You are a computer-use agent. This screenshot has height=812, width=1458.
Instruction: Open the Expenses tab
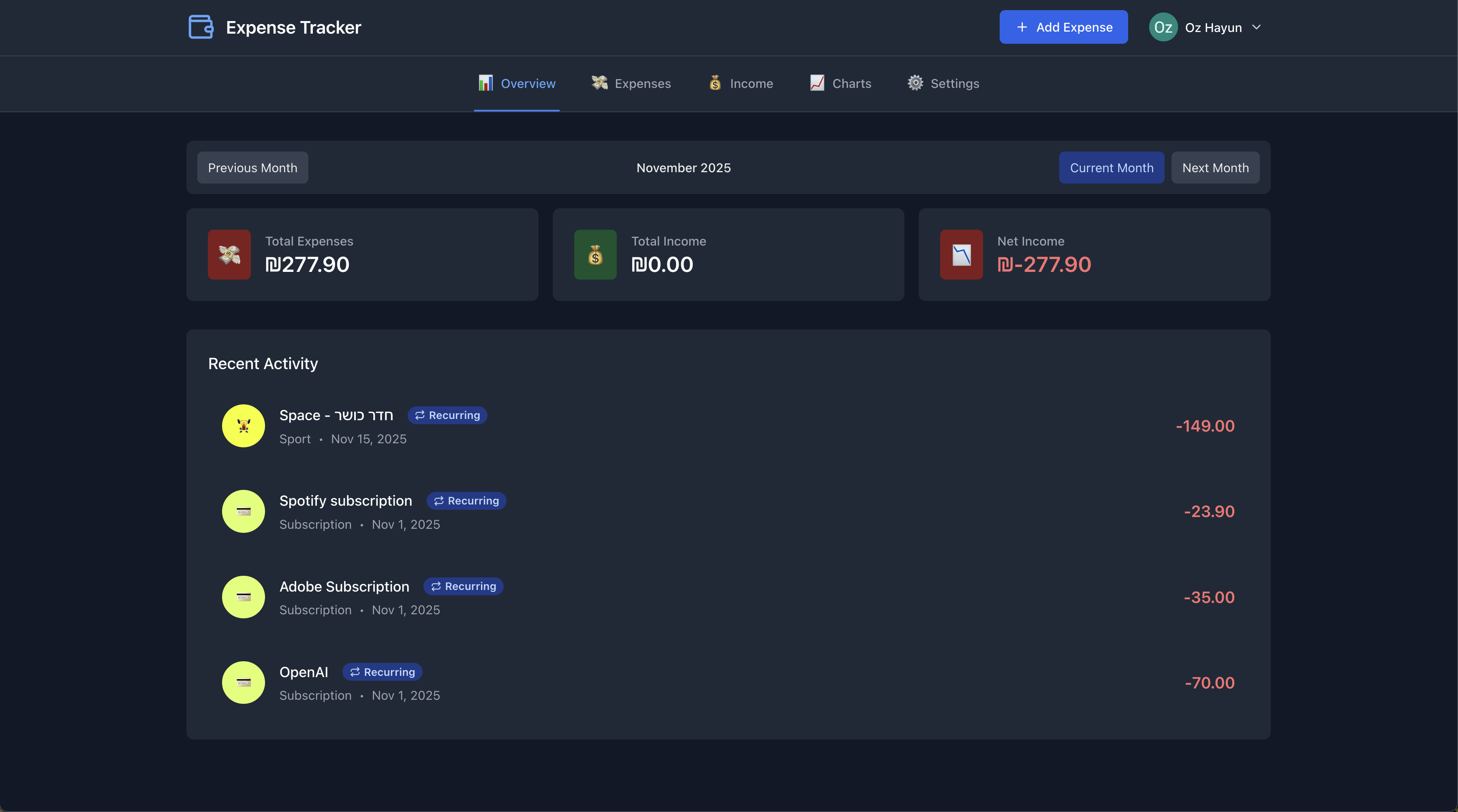coord(631,84)
